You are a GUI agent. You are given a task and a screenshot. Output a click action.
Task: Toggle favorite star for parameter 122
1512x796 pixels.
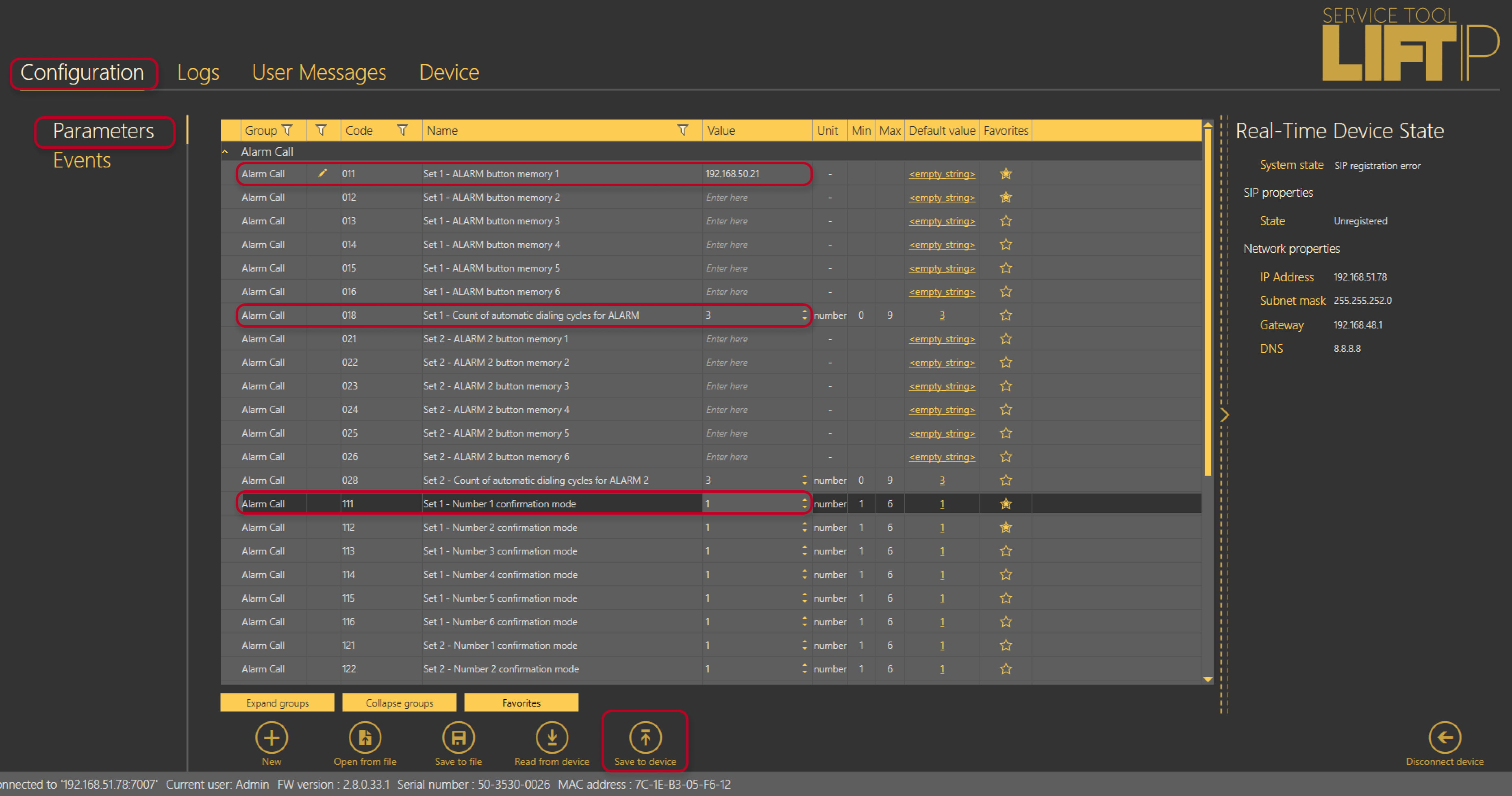(1006, 669)
